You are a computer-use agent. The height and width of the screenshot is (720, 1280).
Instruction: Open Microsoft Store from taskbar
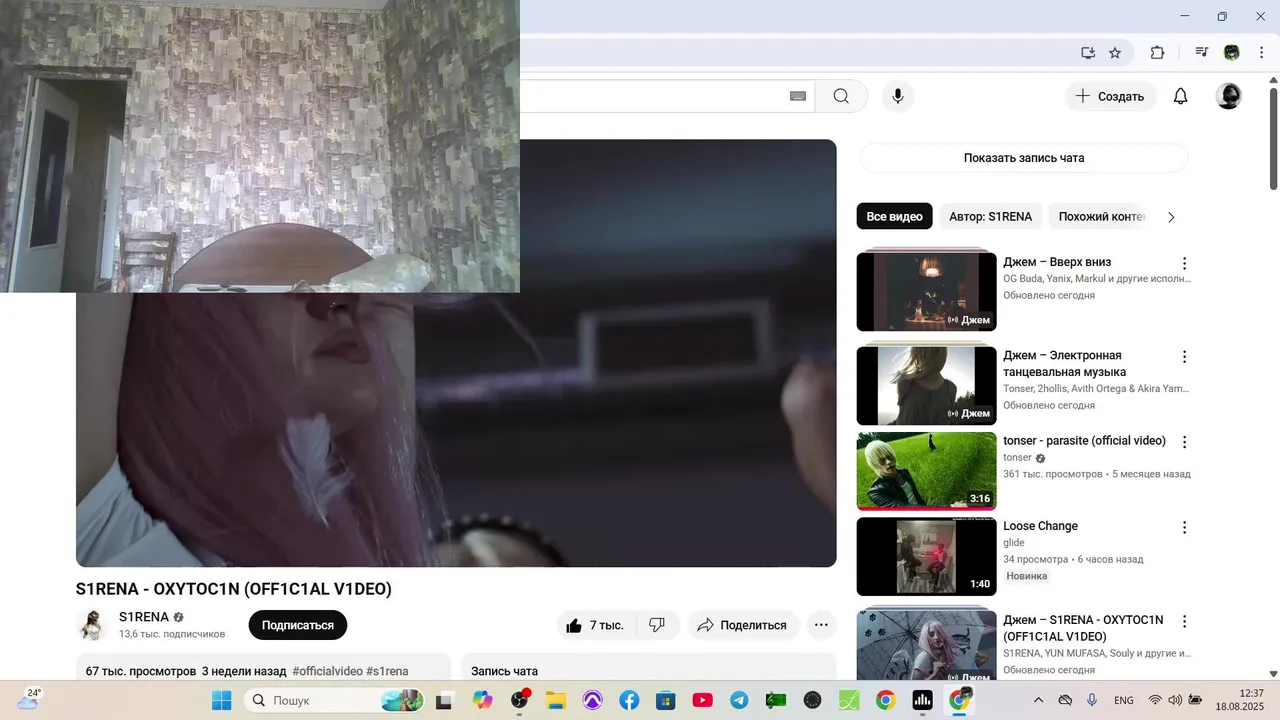(x=665, y=700)
